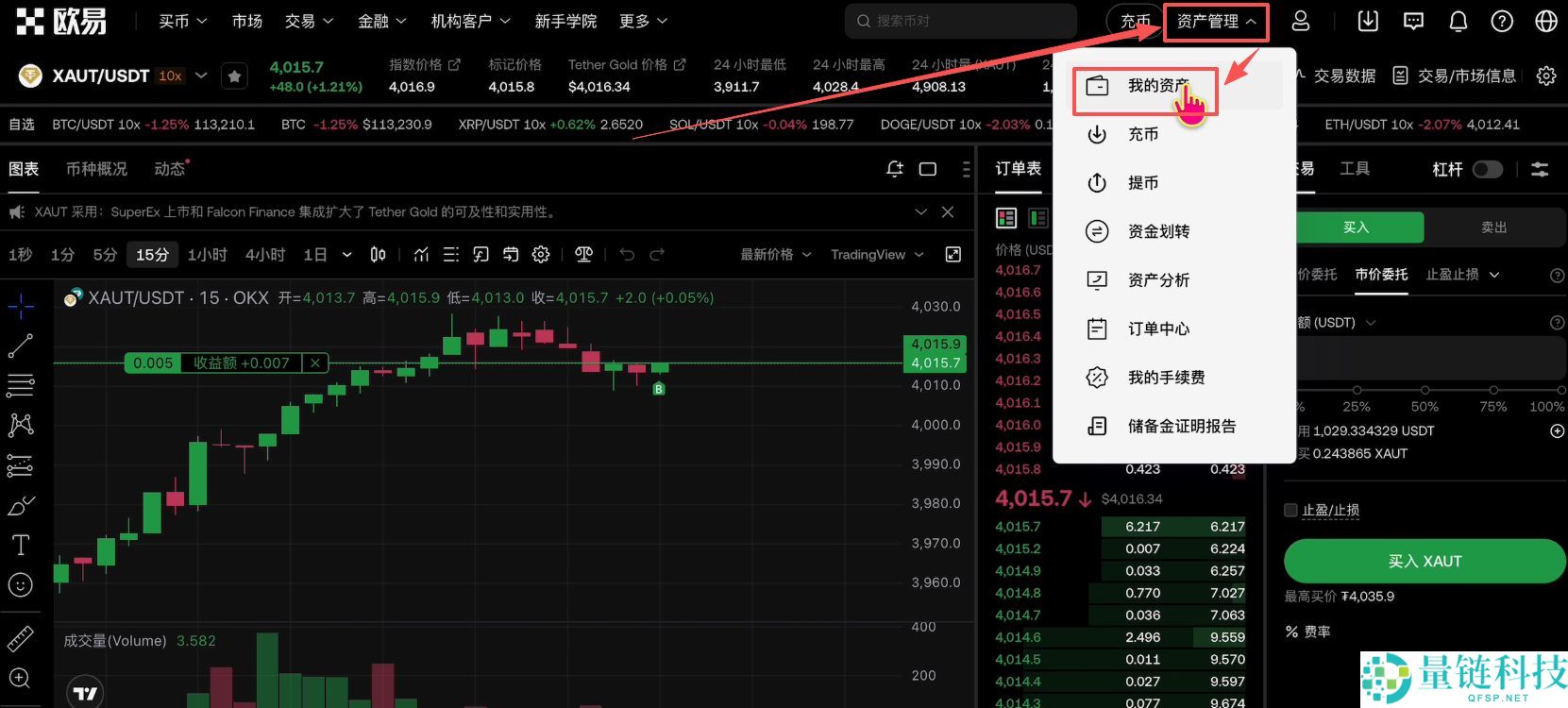Click the balance scale icon

coord(583,255)
